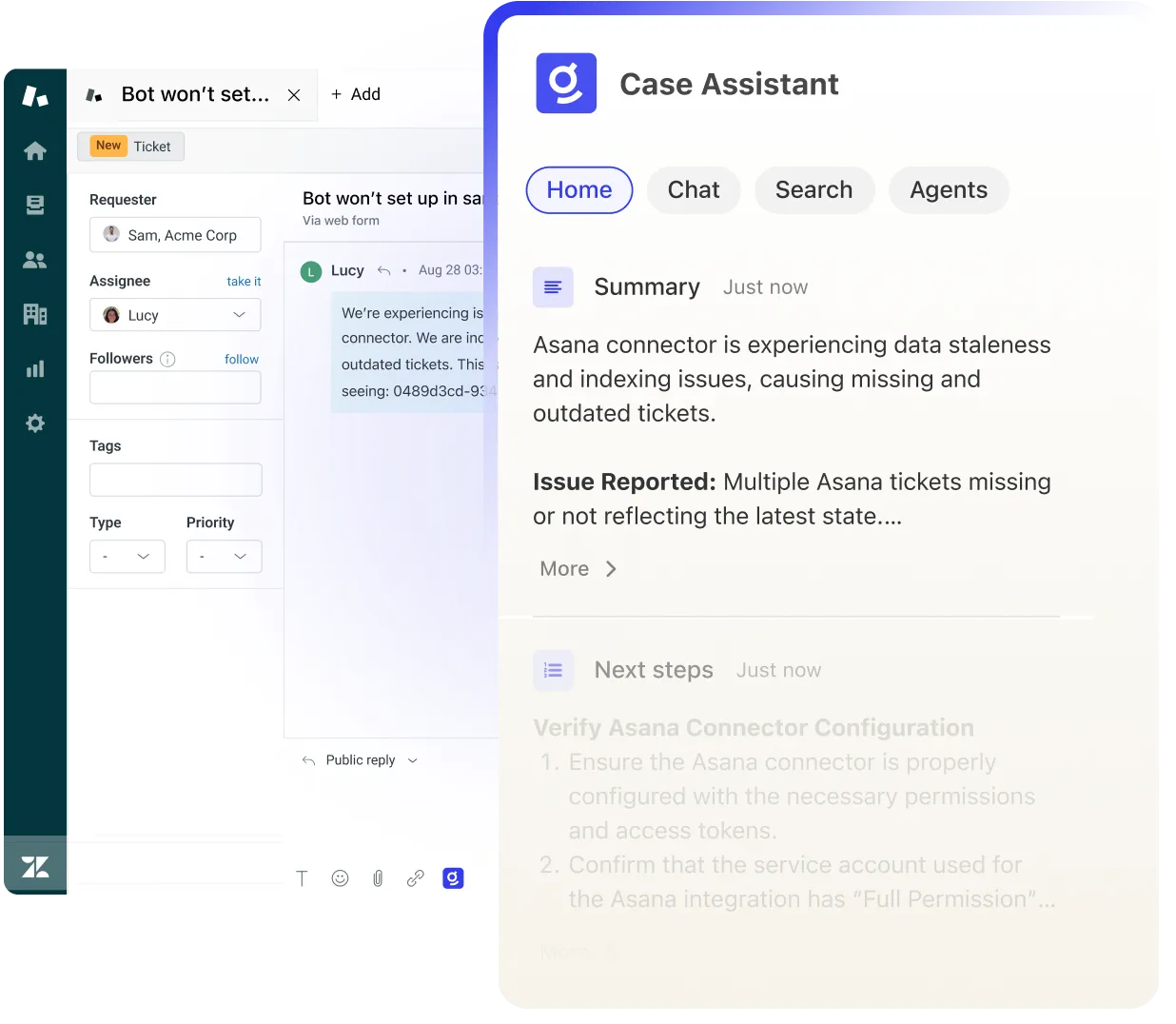Image resolution: width=1176 pixels, height=1024 pixels.
Task: Click the Requester field Sam, Acme Corp
Action: (175, 235)
